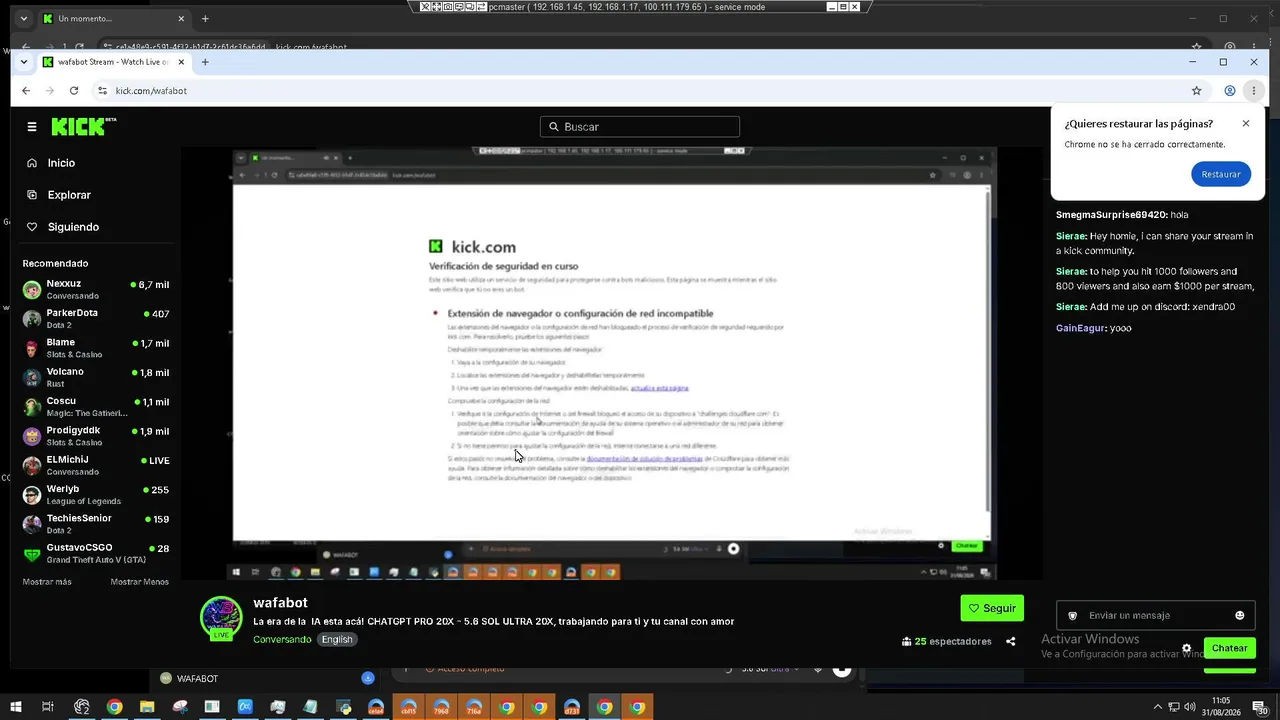Click the Coscu channel avatar
Viewport: 1280px width, 720px height.
coord(32,407)
